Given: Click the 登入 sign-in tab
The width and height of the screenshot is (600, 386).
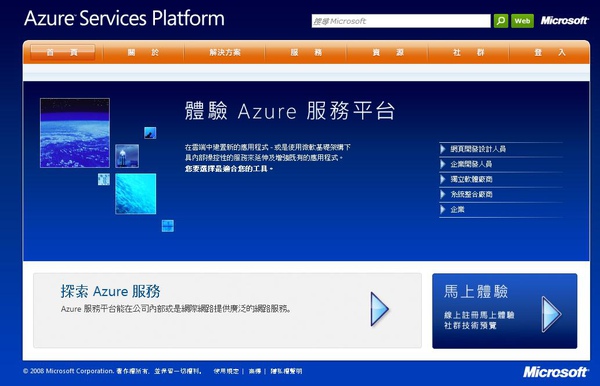Looking at the screenshot, I should (x=549, y=52).
